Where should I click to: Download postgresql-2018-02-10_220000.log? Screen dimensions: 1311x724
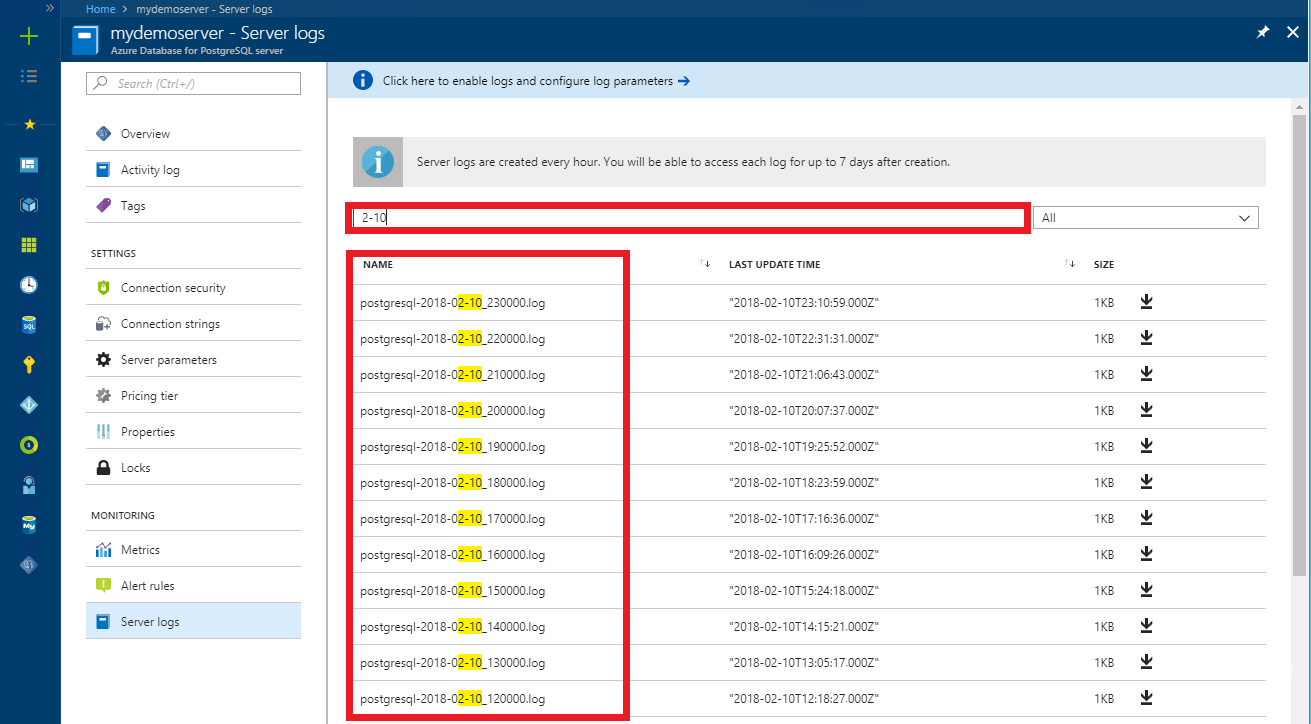tap(1147, 339)
